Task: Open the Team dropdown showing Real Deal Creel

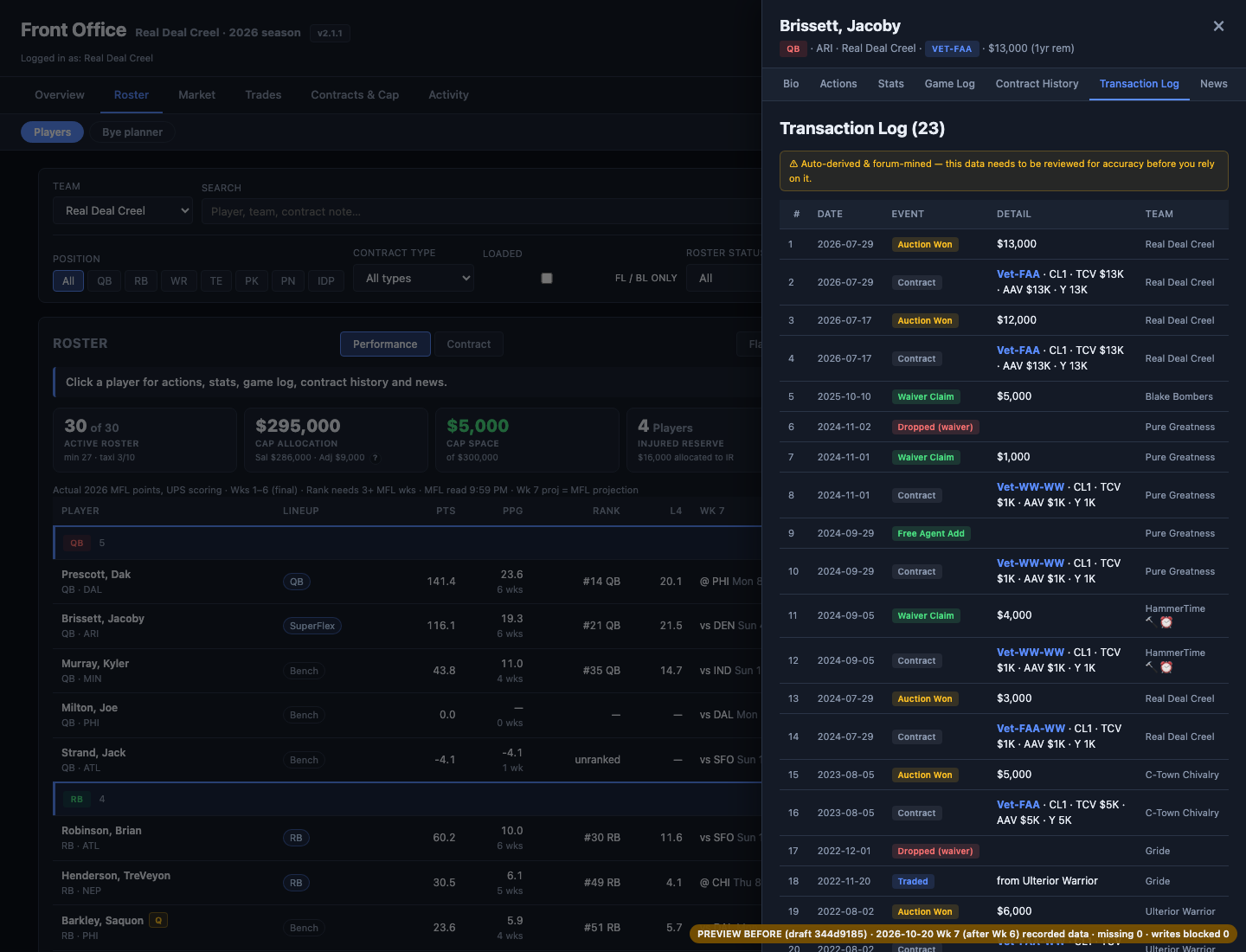Action: [123, 211]
